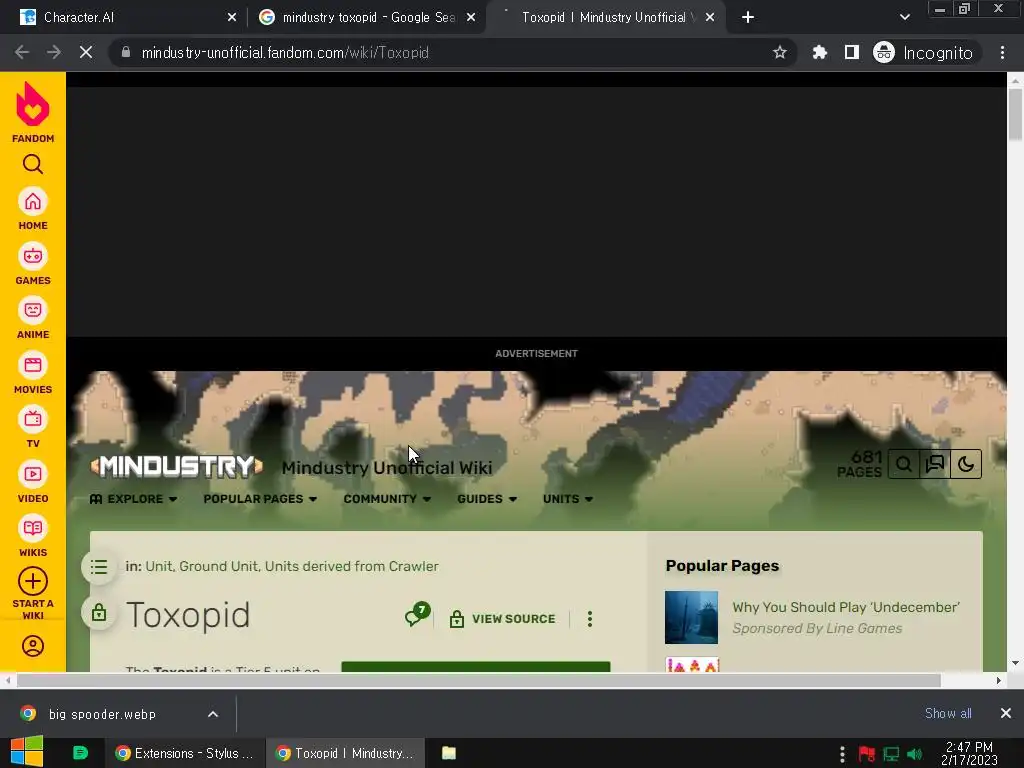Viewport: 1024px width, 768px height.
Task: Open the Ground Unit category link
Action: (x=219, y=566)
